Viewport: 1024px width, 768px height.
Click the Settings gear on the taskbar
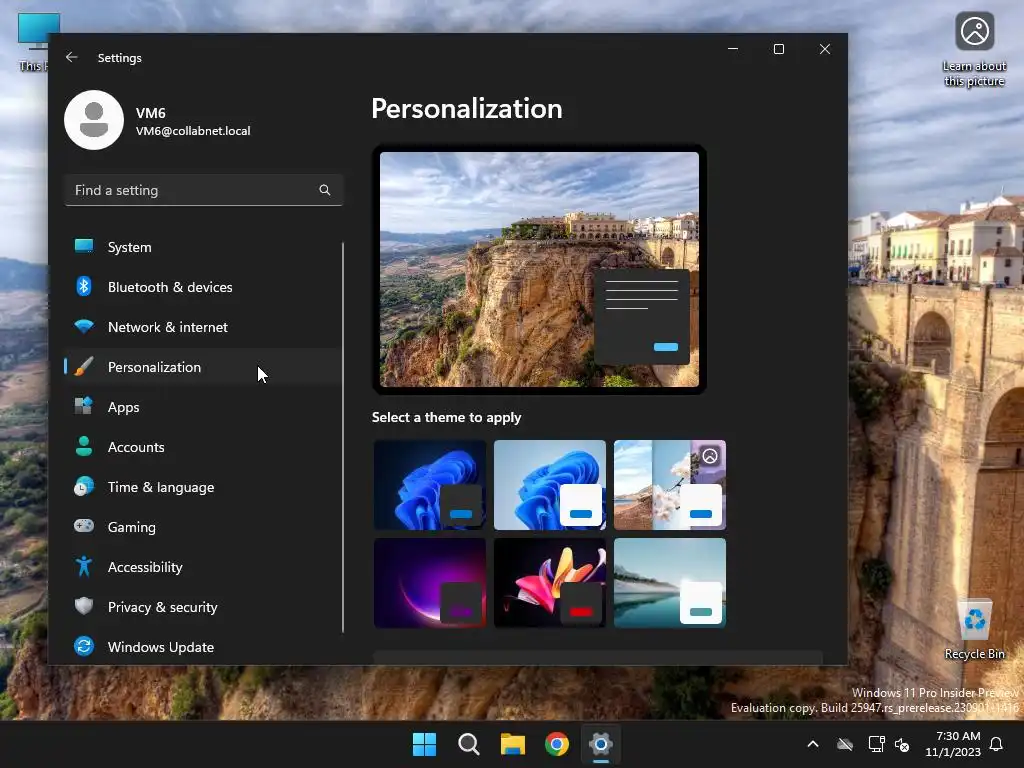coord(601,744)
